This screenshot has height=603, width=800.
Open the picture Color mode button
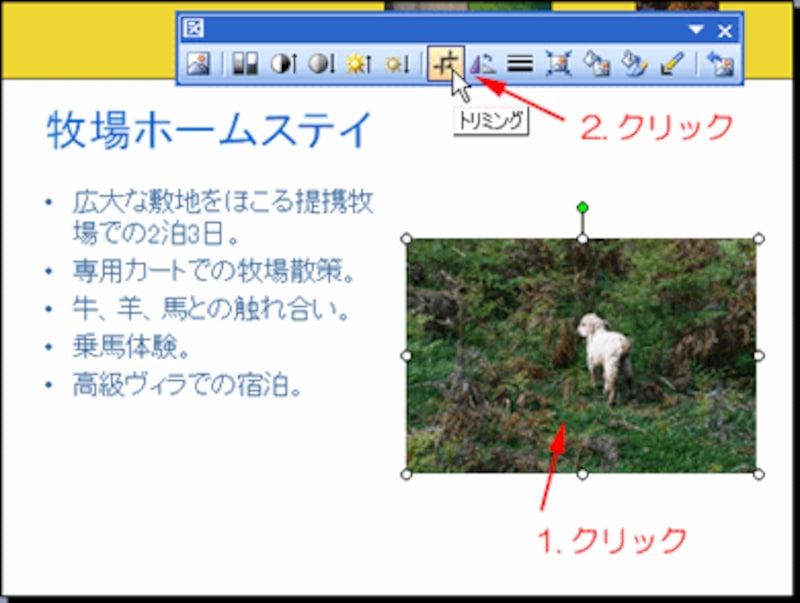[245, 64]
